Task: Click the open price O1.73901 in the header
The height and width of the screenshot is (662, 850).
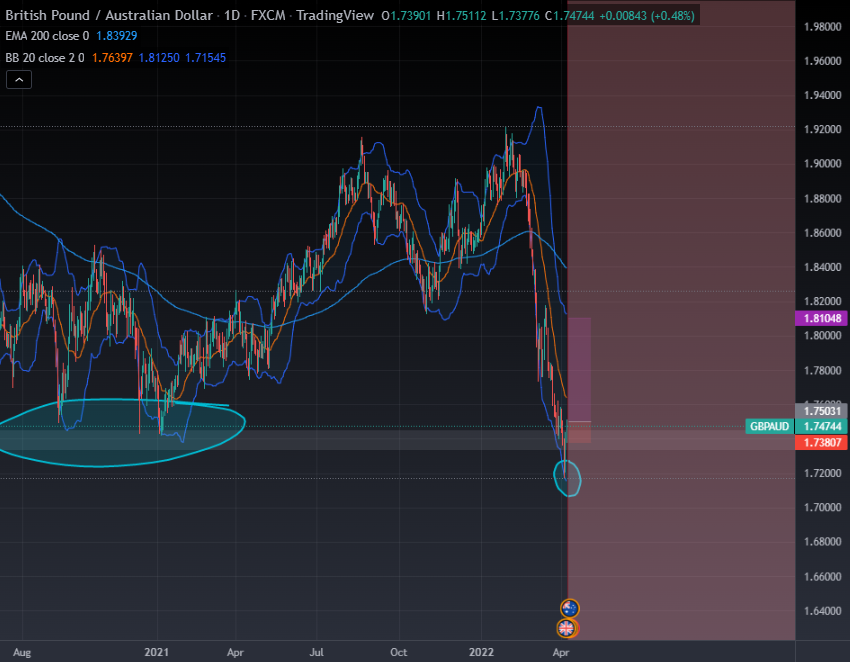Action: click(406, 16)
